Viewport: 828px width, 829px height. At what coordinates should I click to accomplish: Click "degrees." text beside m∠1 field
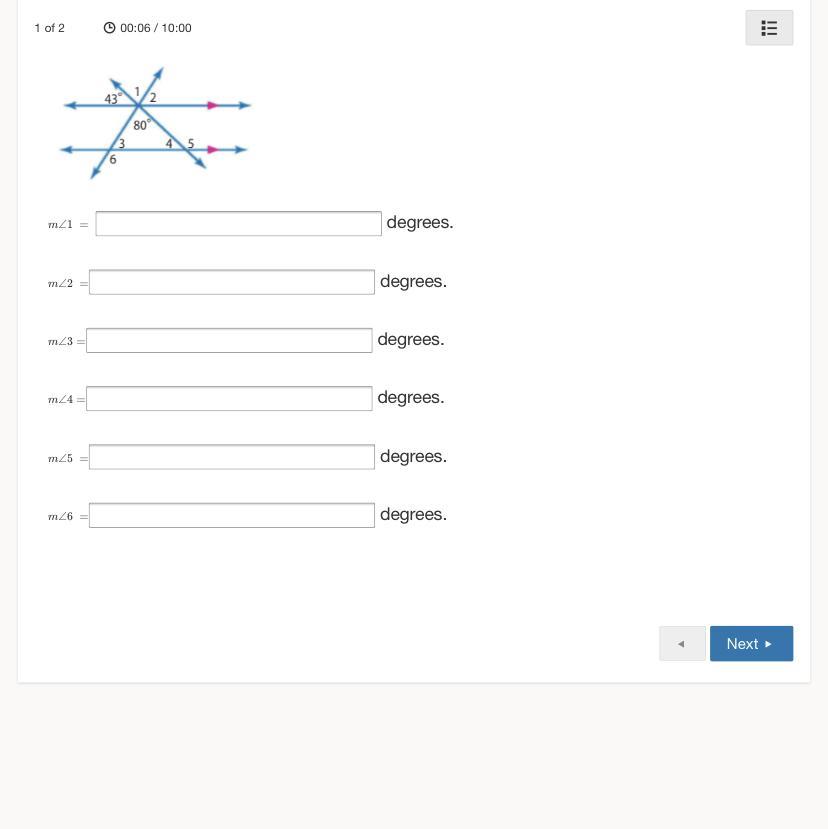click(420, 222)
